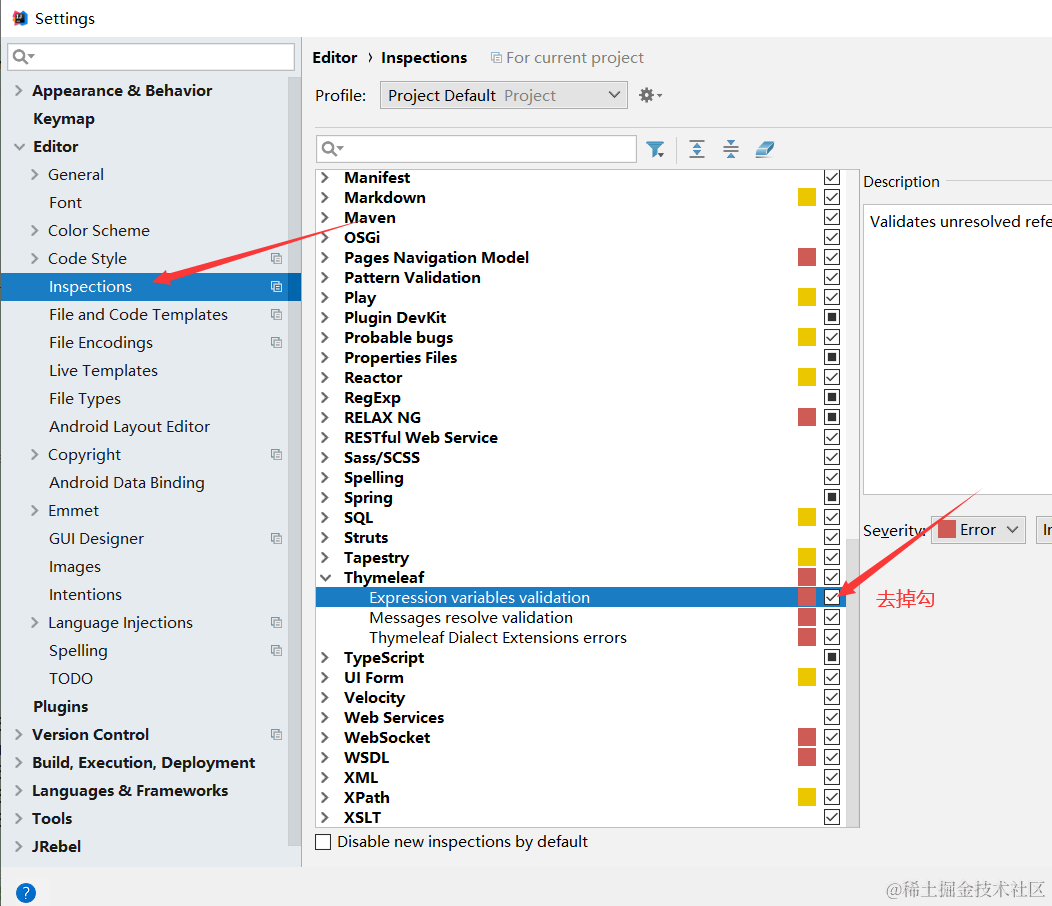Click the Expand All icon in the inspections toolbar
Viewport: 1052px width, 906px height.
[x=697, y=149]
